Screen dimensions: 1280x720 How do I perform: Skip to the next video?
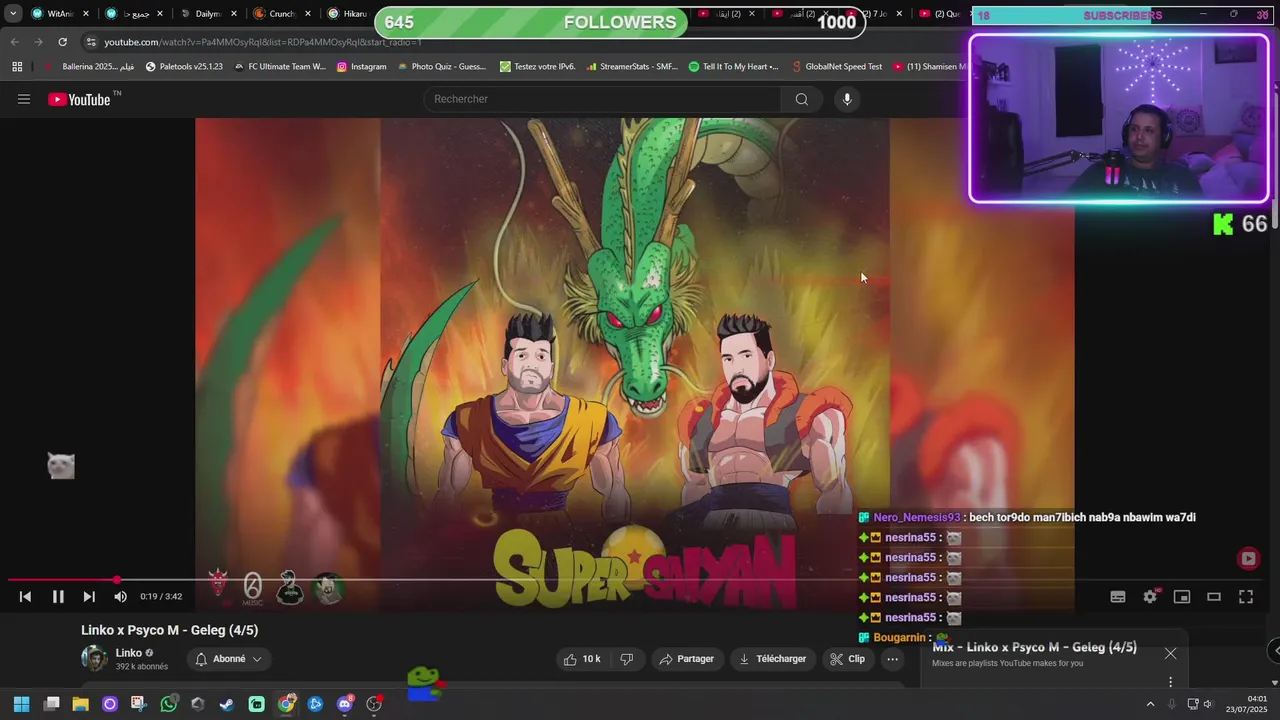coord(89,597)
